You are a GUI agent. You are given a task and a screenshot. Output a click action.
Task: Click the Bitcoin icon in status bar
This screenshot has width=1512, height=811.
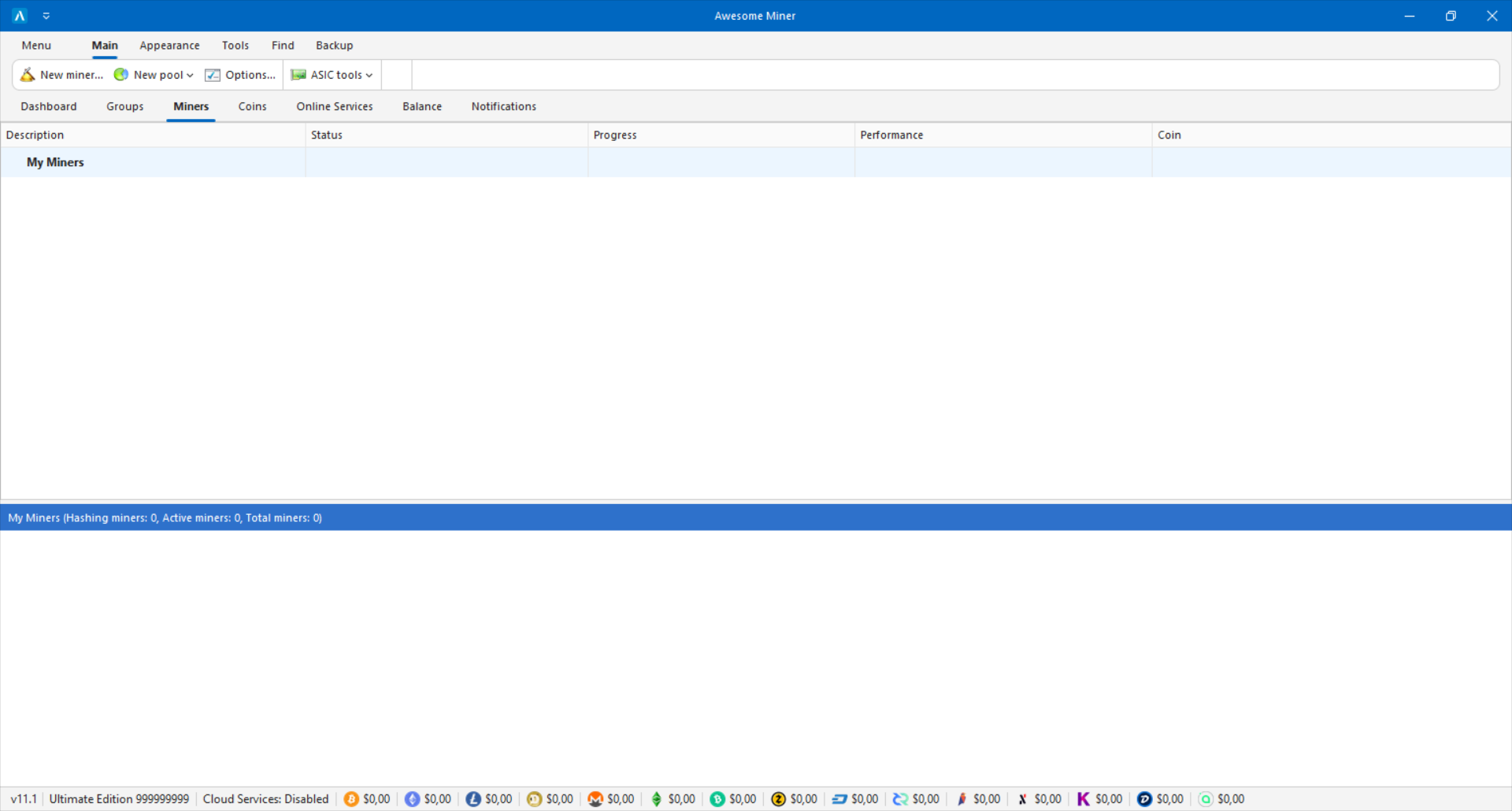tap(351, 799)
